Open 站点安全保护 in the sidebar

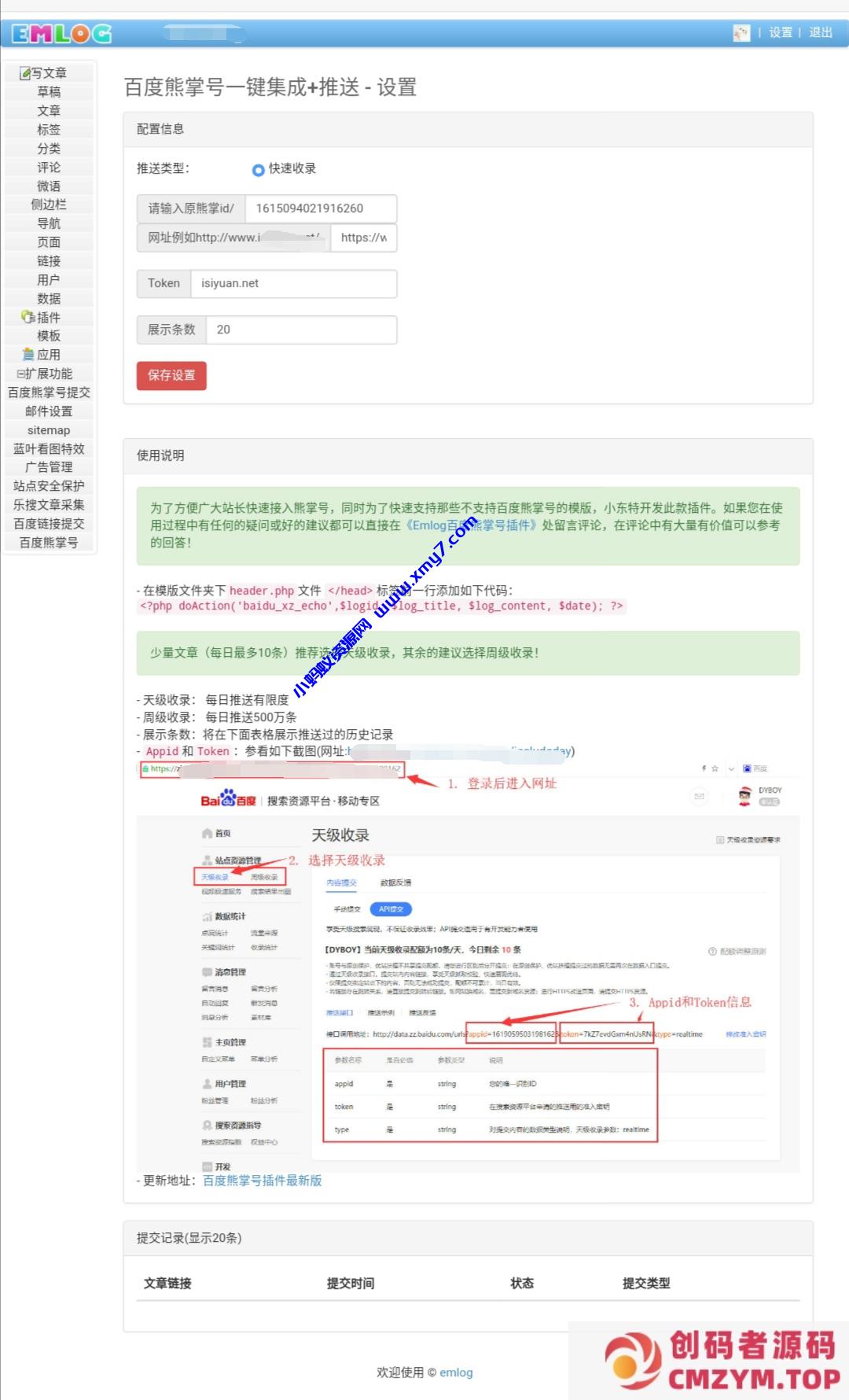[x=49, y=486]
